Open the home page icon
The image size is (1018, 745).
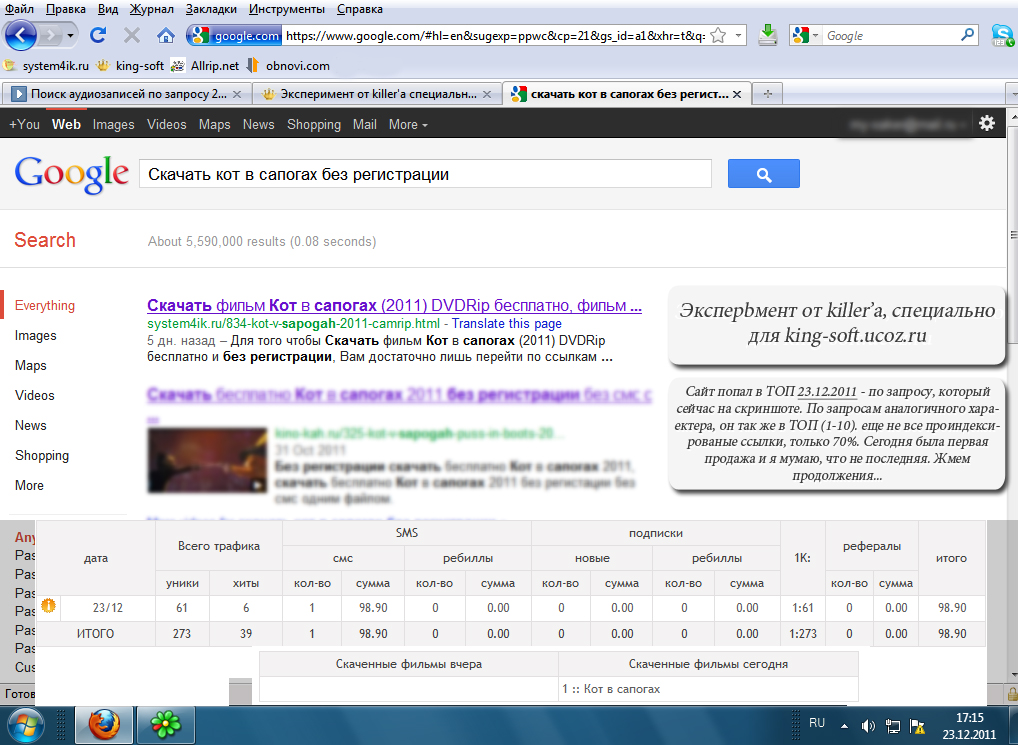pos(166,35)
